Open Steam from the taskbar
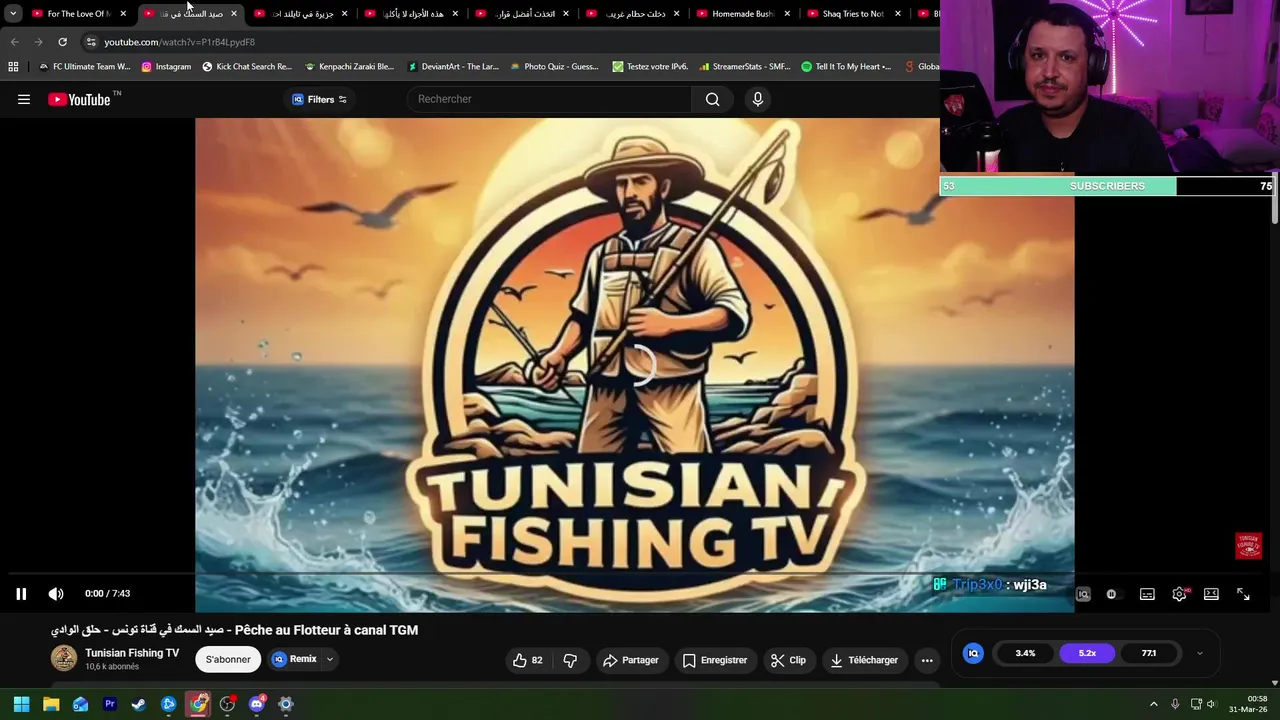Screen dimensions: 1280x720 139,704
